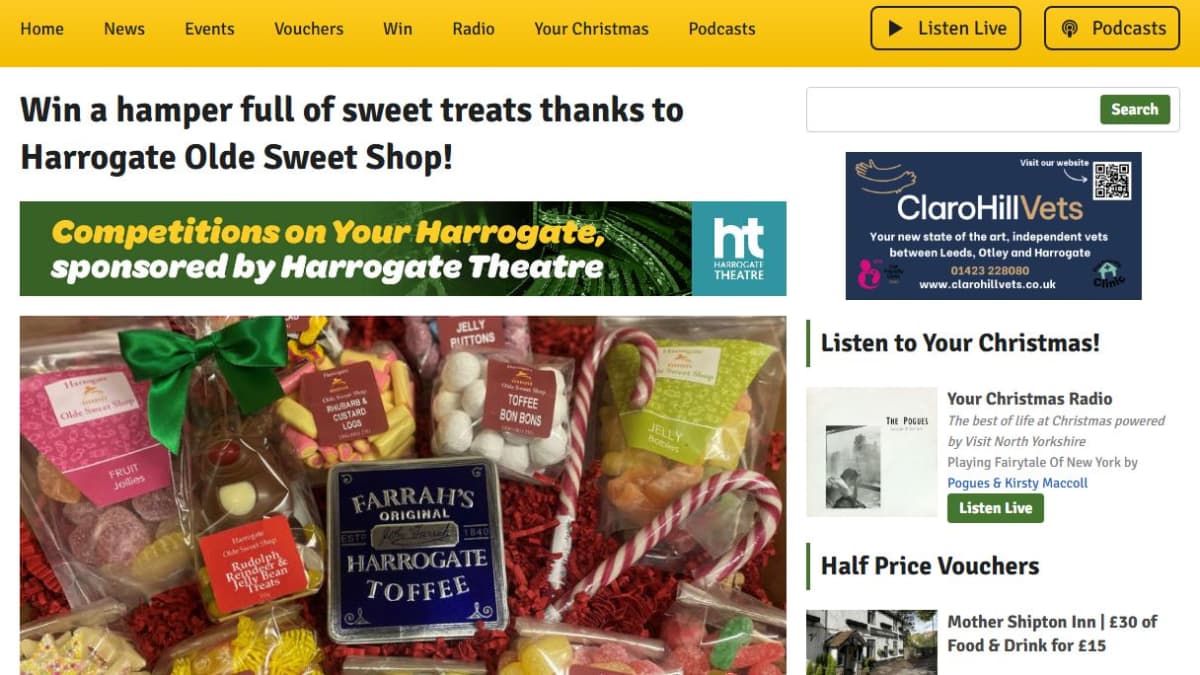1200x675 pixels.
Task: Open the Win menu item
Action: click(x=397, y=28)
